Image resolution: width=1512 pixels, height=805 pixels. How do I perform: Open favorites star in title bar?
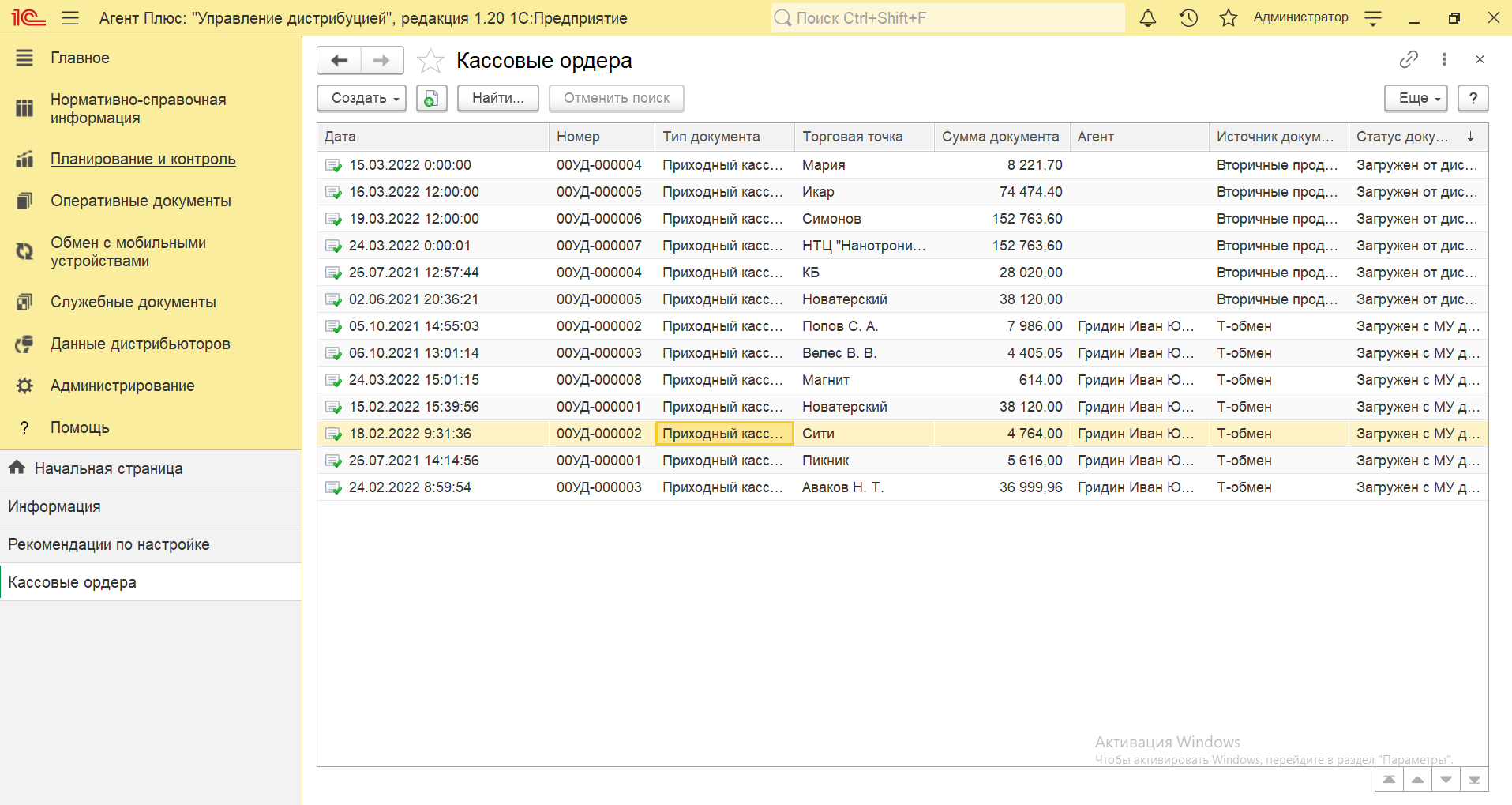click(1228, 18)
